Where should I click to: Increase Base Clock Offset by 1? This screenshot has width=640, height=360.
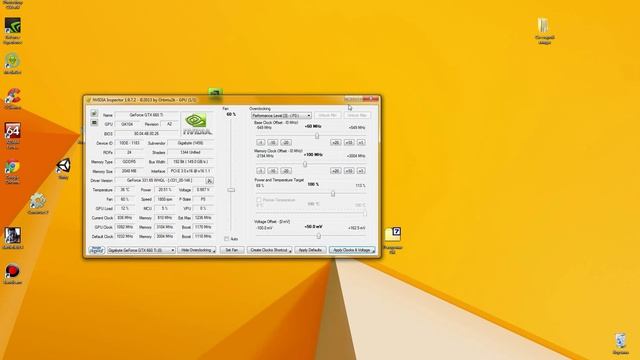pos(361,142)
